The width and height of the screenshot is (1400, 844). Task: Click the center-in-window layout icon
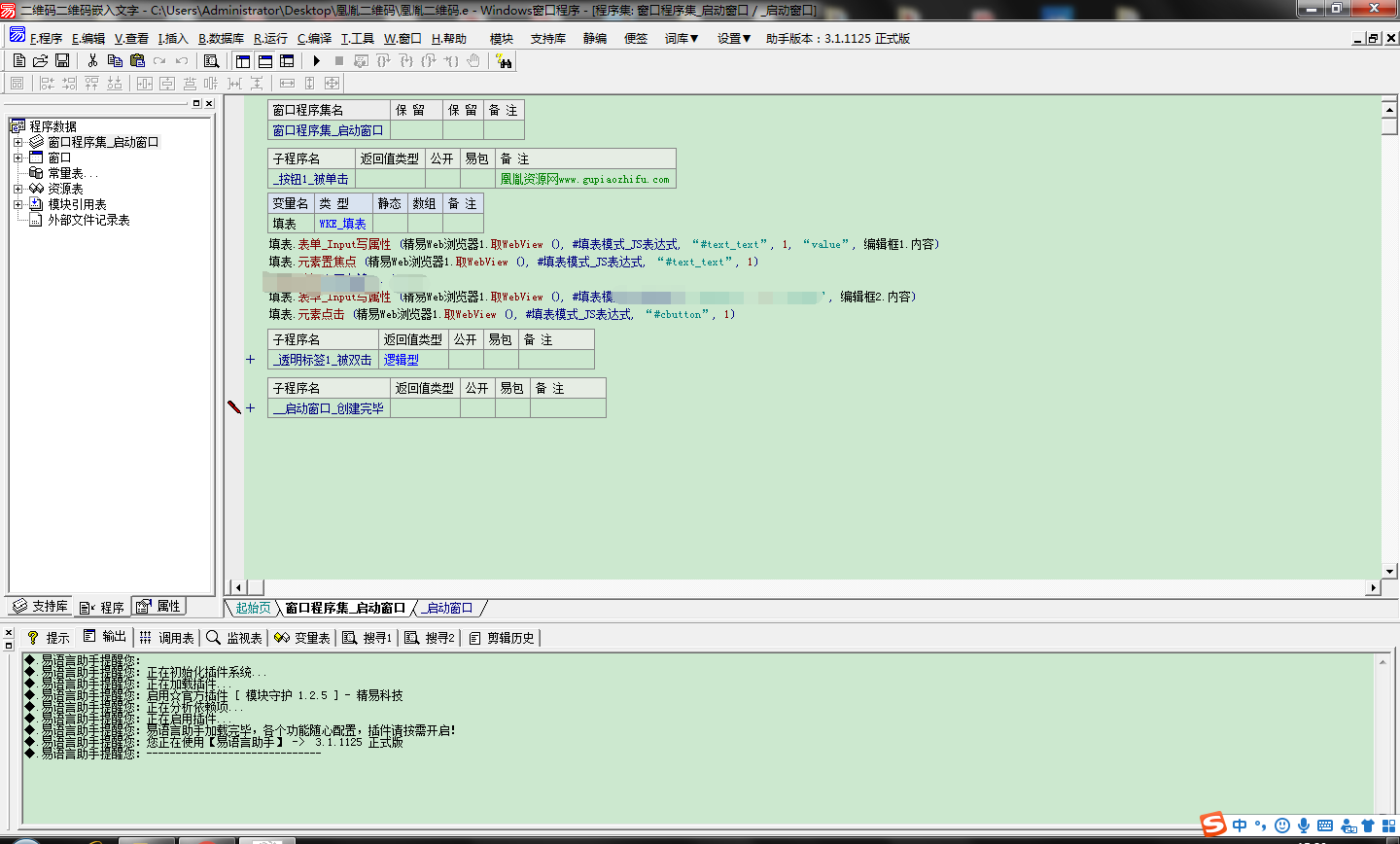coord(145,84)
